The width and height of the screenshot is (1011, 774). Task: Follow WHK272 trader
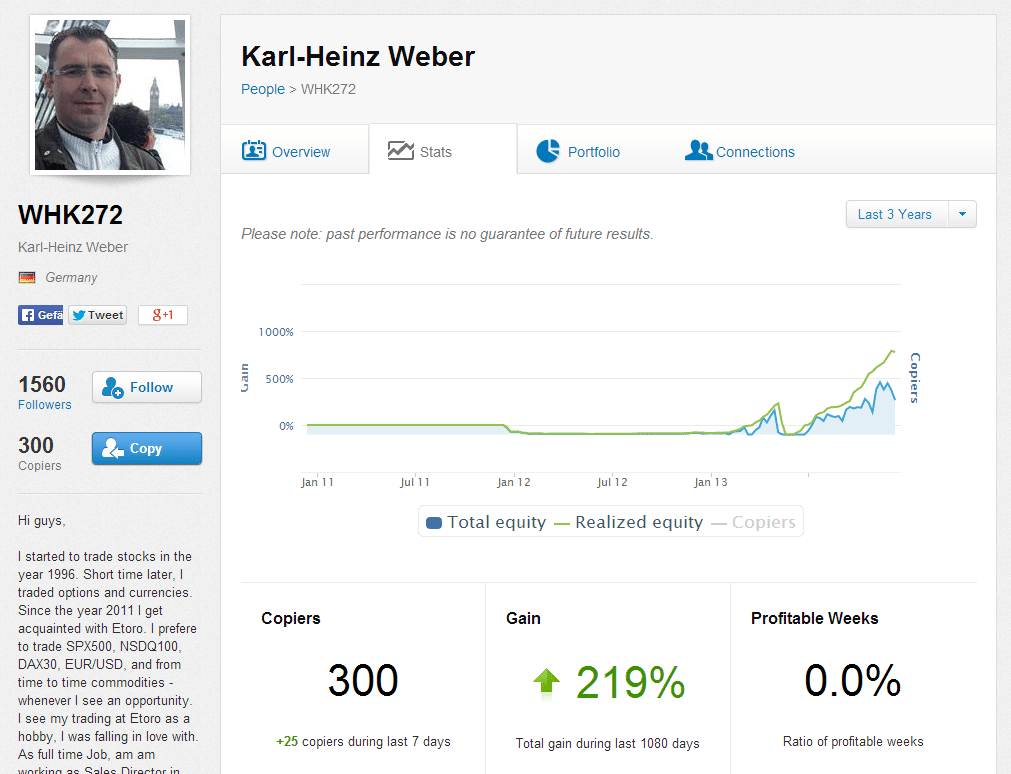pos(147,387)
